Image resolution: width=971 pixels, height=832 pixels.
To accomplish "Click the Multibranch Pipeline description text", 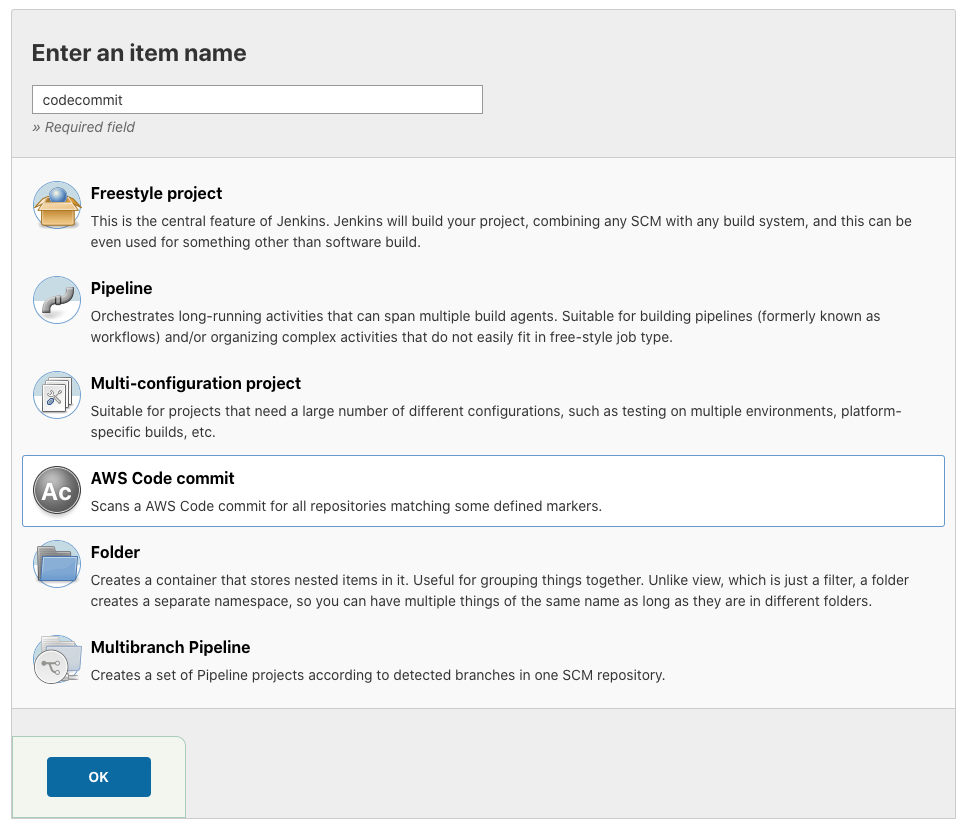I will pos(377,675).
